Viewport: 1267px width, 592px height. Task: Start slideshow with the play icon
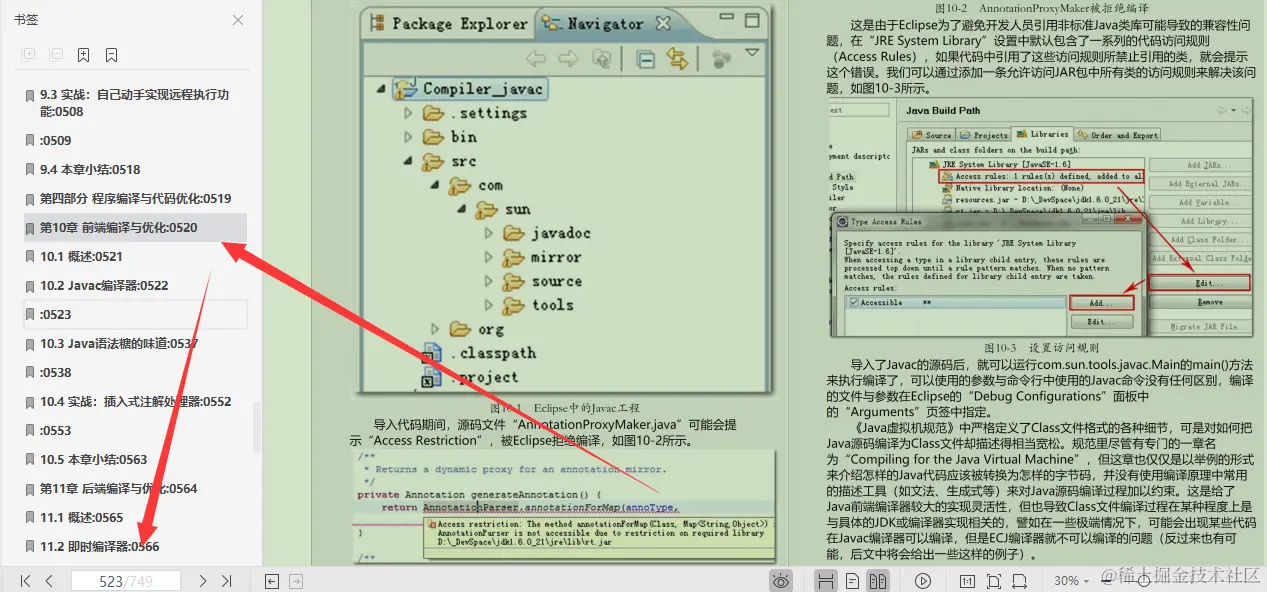(x=923, y=581)
